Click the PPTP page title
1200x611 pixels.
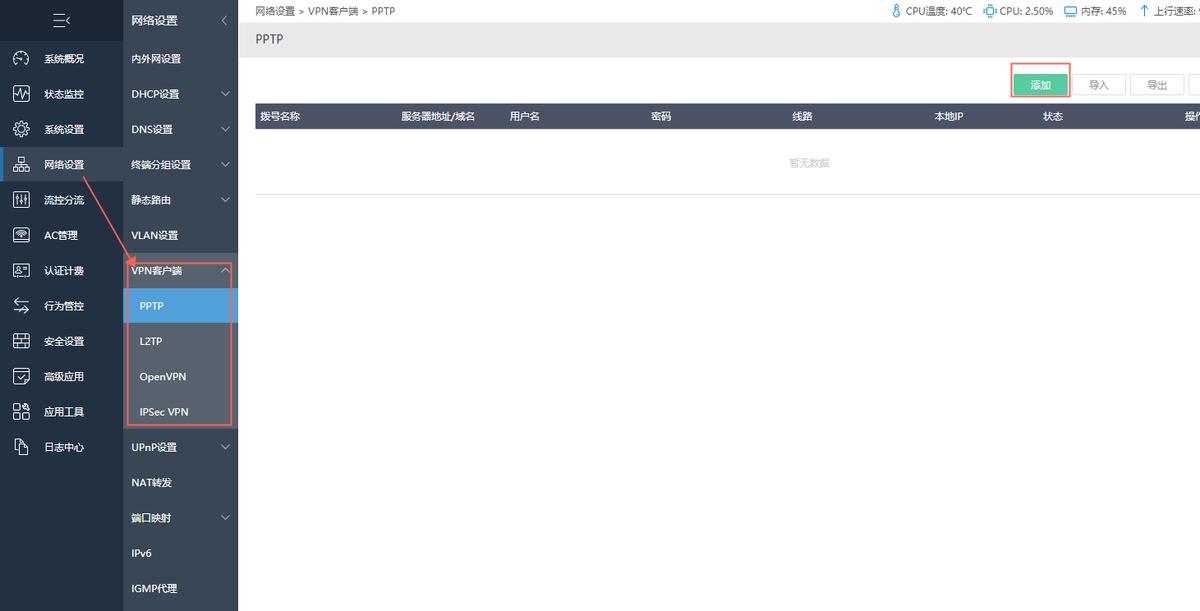click(271, 40)
